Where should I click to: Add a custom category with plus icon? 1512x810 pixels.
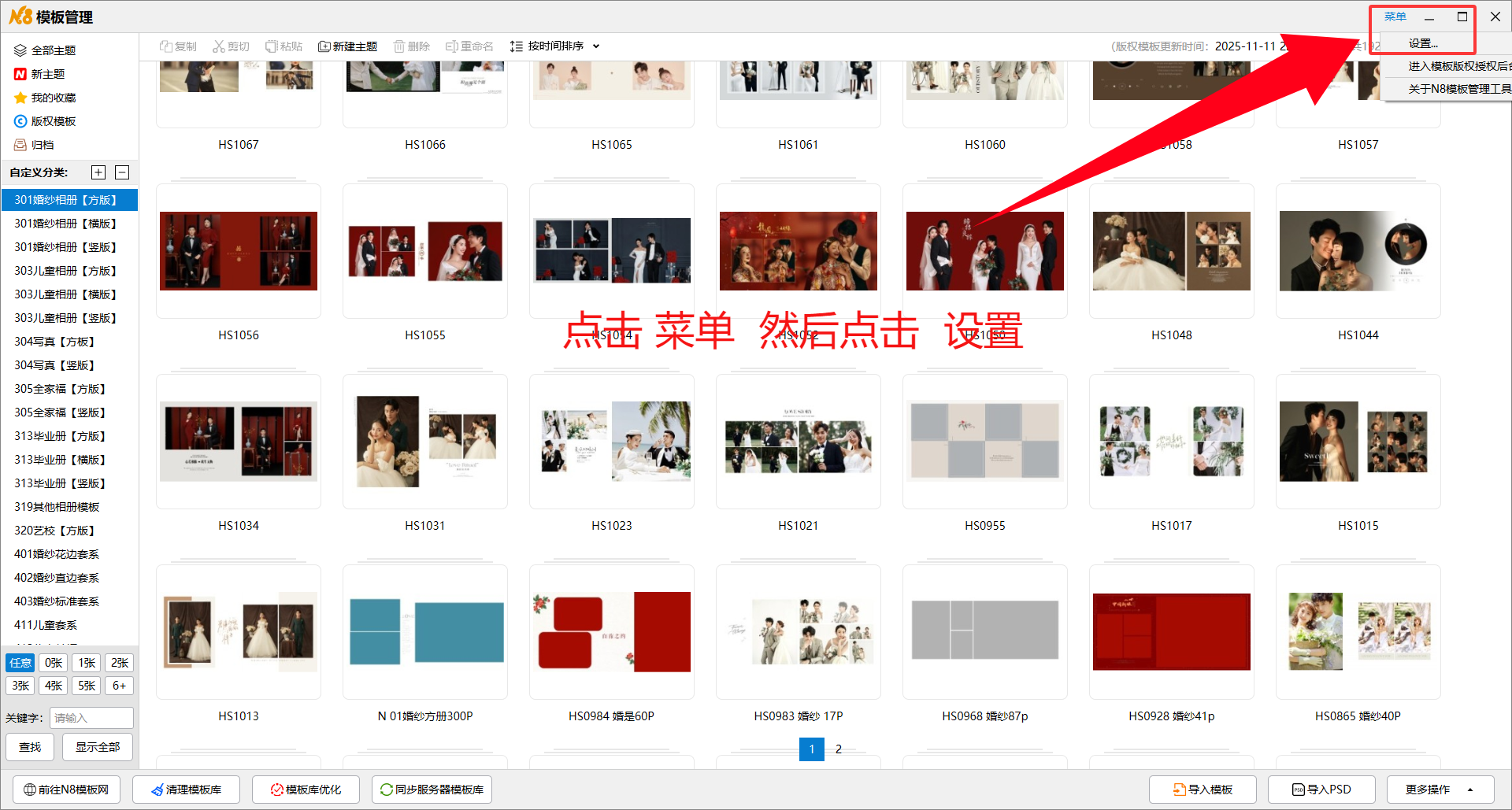click(x=98, y=172)
